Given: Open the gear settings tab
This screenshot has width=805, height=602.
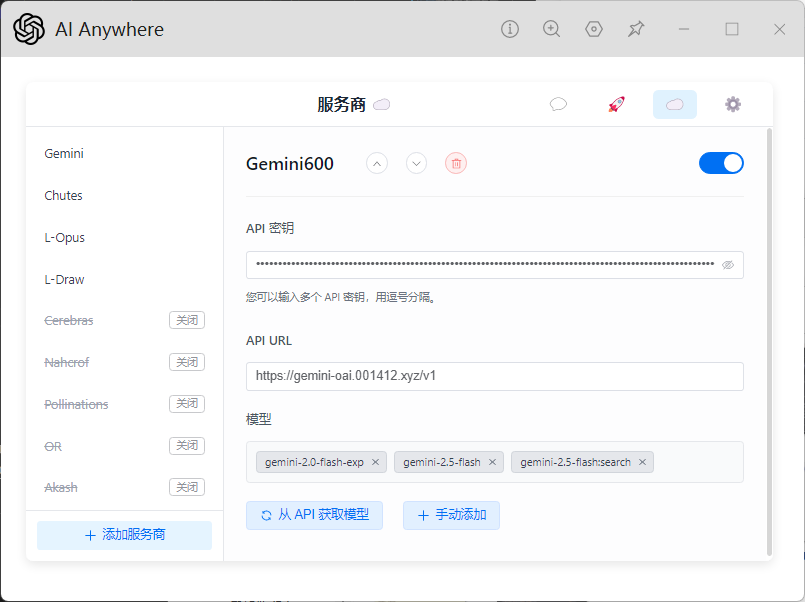Looking at the screenshot, I should coord(733,104).
